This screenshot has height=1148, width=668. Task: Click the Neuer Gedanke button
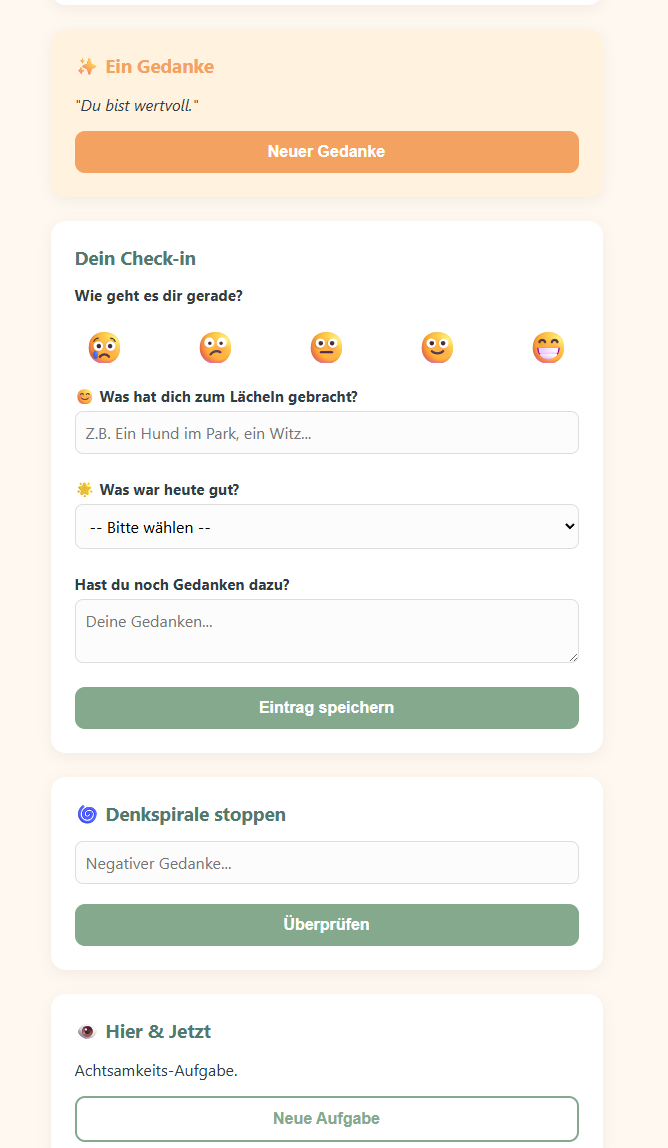click(326, 151)
